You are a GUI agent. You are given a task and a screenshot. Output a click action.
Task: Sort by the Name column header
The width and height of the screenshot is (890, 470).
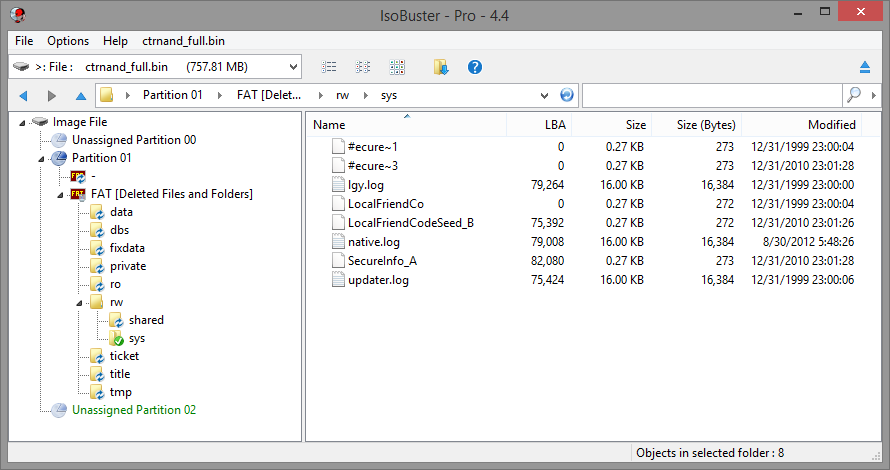pyautogui.click(x=406, y=124)
